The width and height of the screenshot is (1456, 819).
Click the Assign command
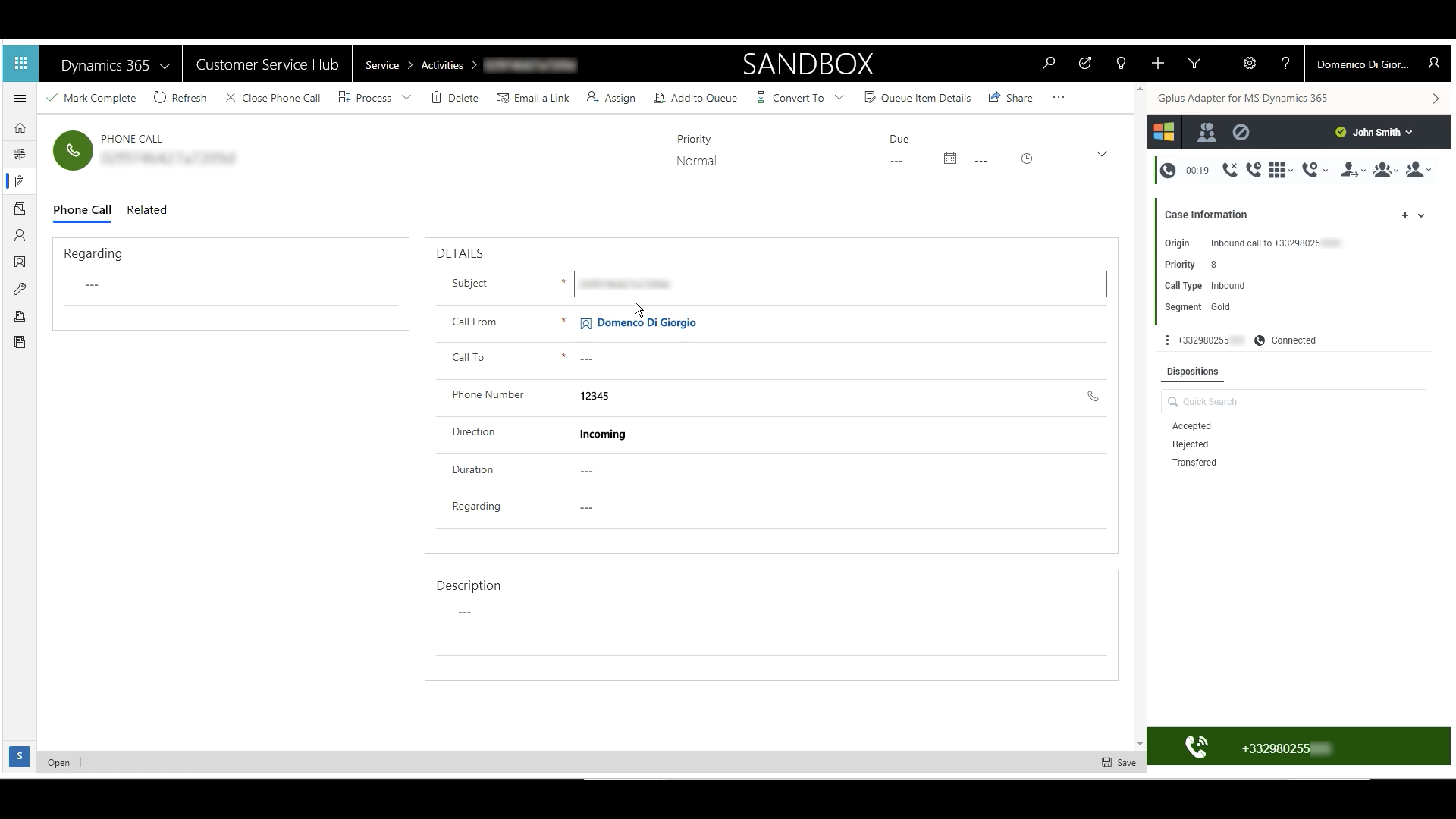tap(610, 98)
